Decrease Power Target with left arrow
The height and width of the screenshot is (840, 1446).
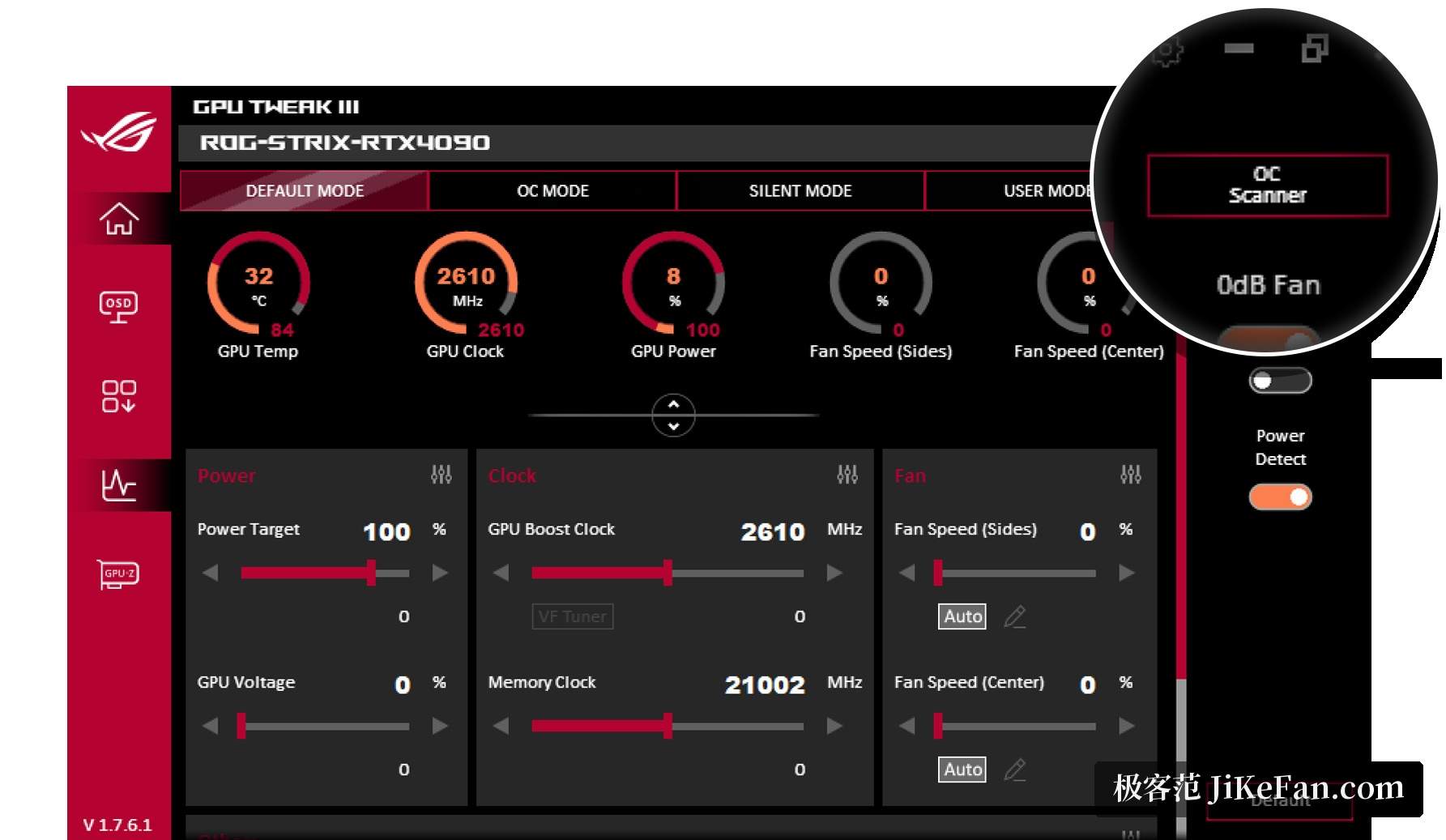coord(211,573)
